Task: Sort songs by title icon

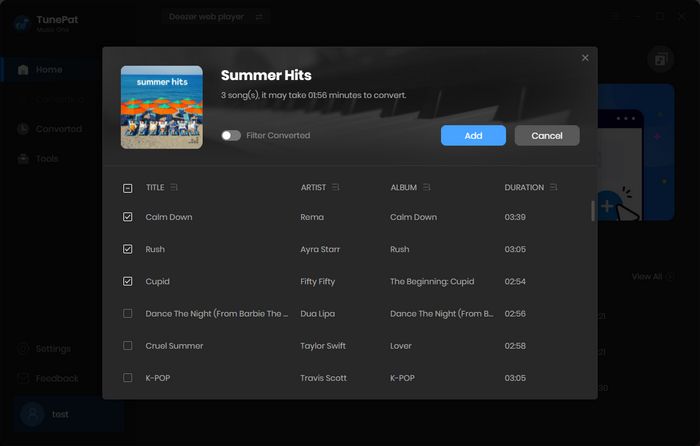Action: pos(175,187)
